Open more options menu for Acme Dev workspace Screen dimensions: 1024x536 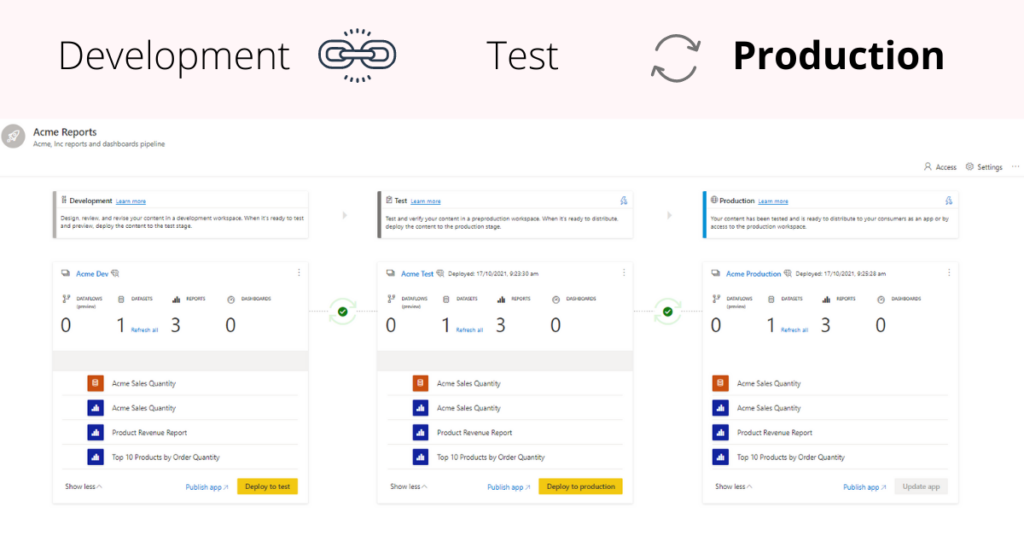coord(299,273)
